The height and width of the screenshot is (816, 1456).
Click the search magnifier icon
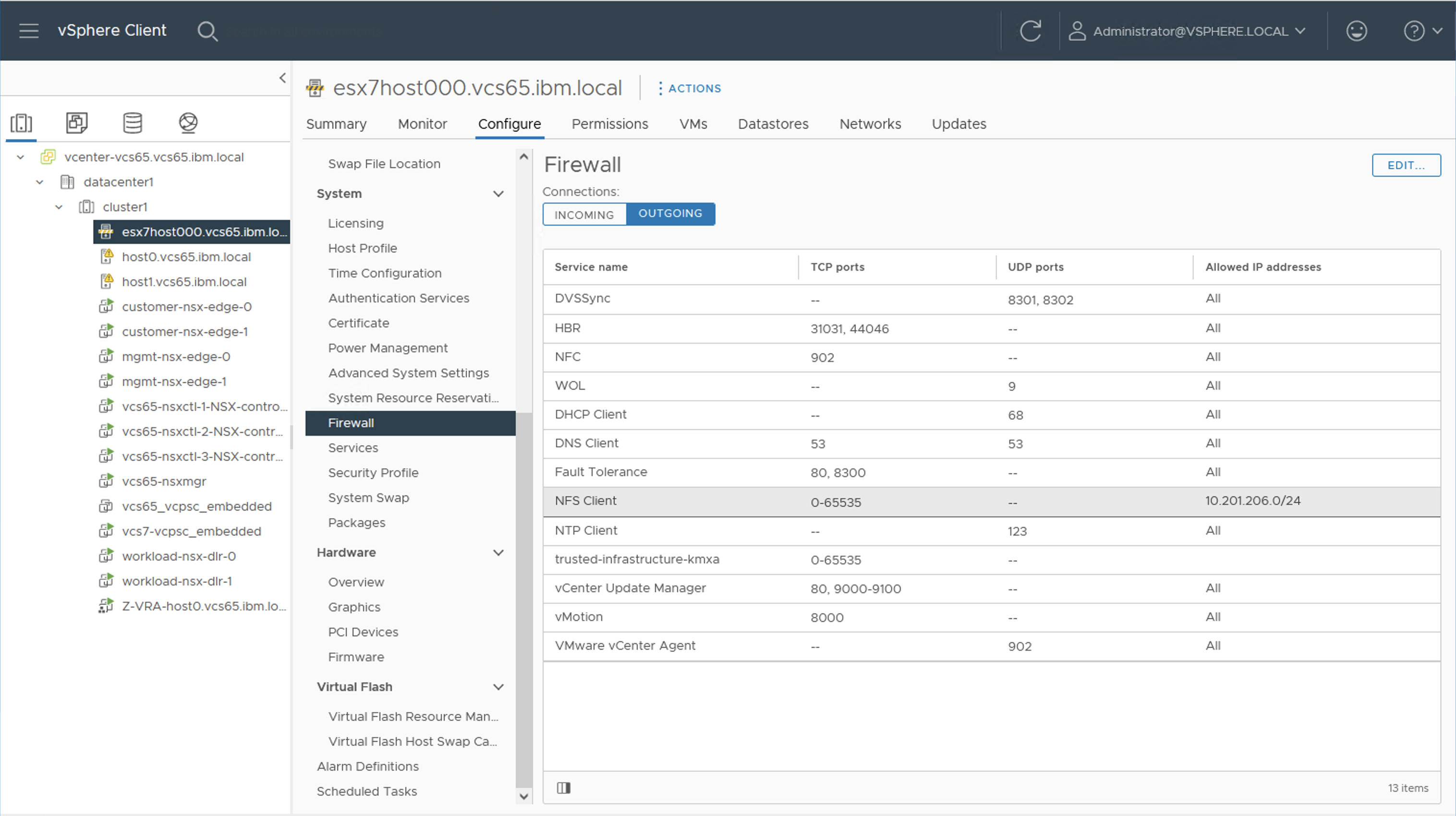click(207, 31)
